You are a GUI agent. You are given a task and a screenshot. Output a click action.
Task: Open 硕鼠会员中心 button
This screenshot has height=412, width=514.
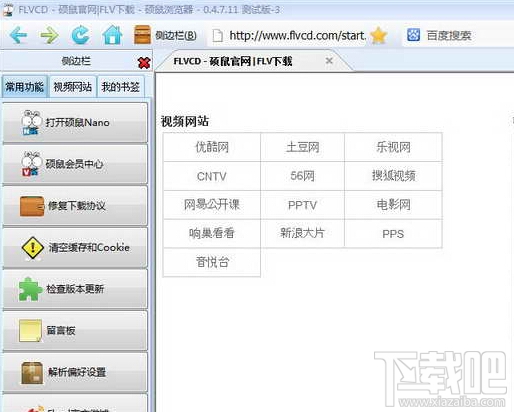(x=75, y=164)
